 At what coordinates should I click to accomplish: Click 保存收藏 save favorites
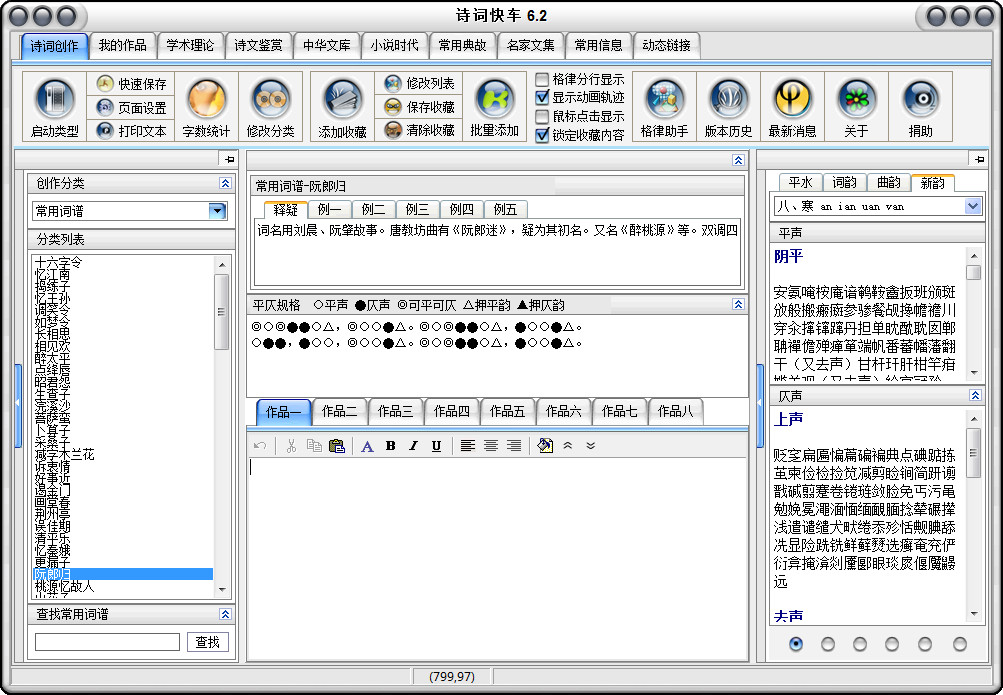[419, 107]
